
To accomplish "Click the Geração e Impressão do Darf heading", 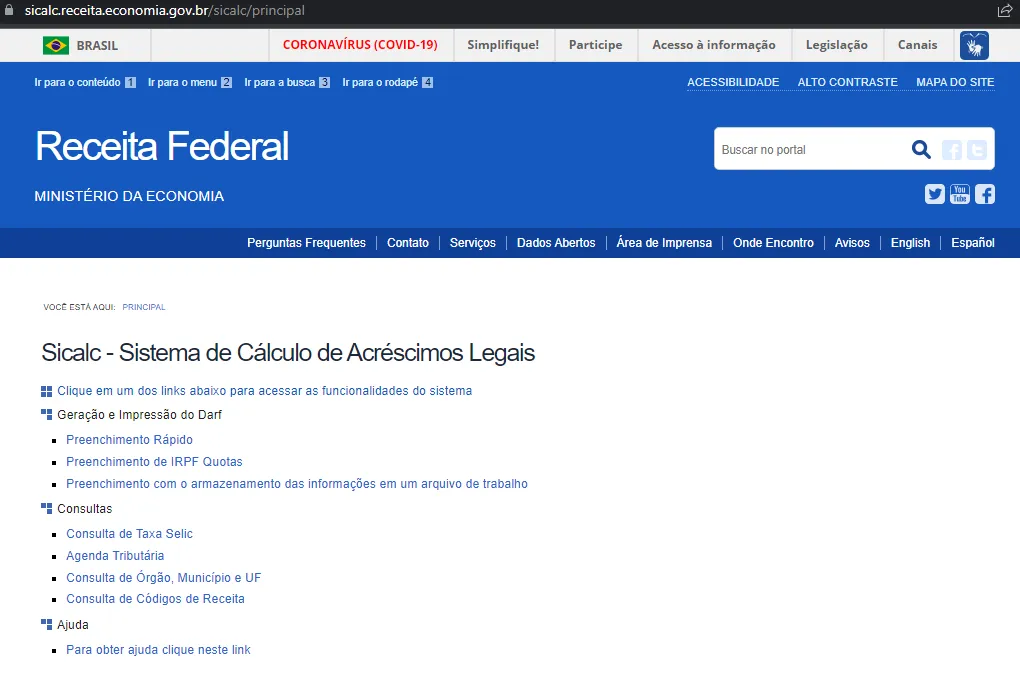I will [x=139, y=415].
